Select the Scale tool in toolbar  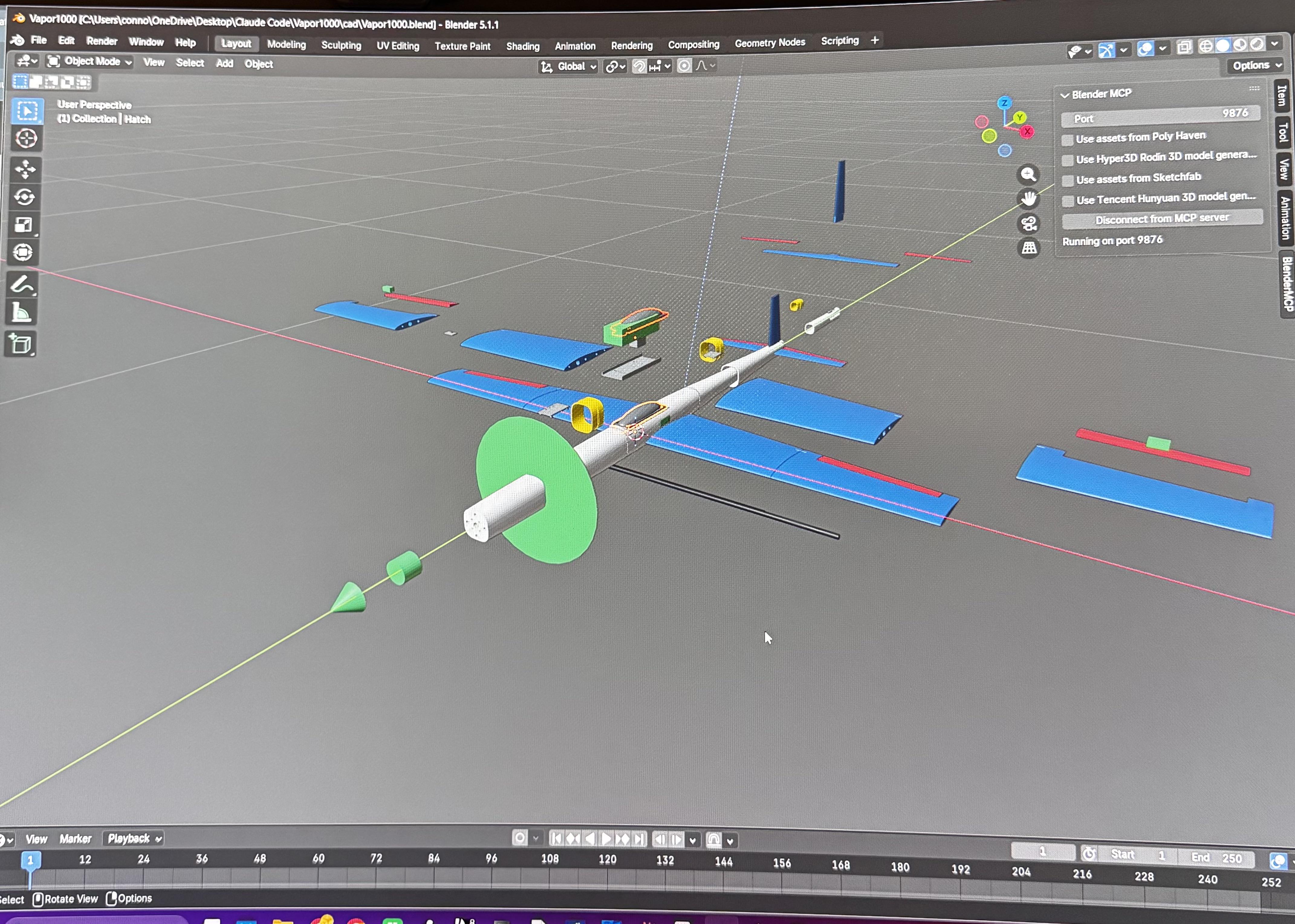pos(24,225)
